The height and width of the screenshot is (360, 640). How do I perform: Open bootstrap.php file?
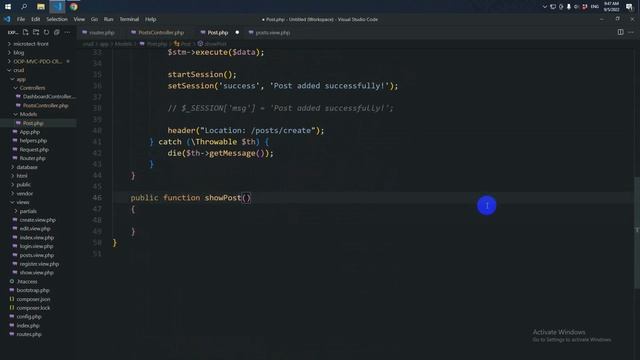[x=33, y=290]
